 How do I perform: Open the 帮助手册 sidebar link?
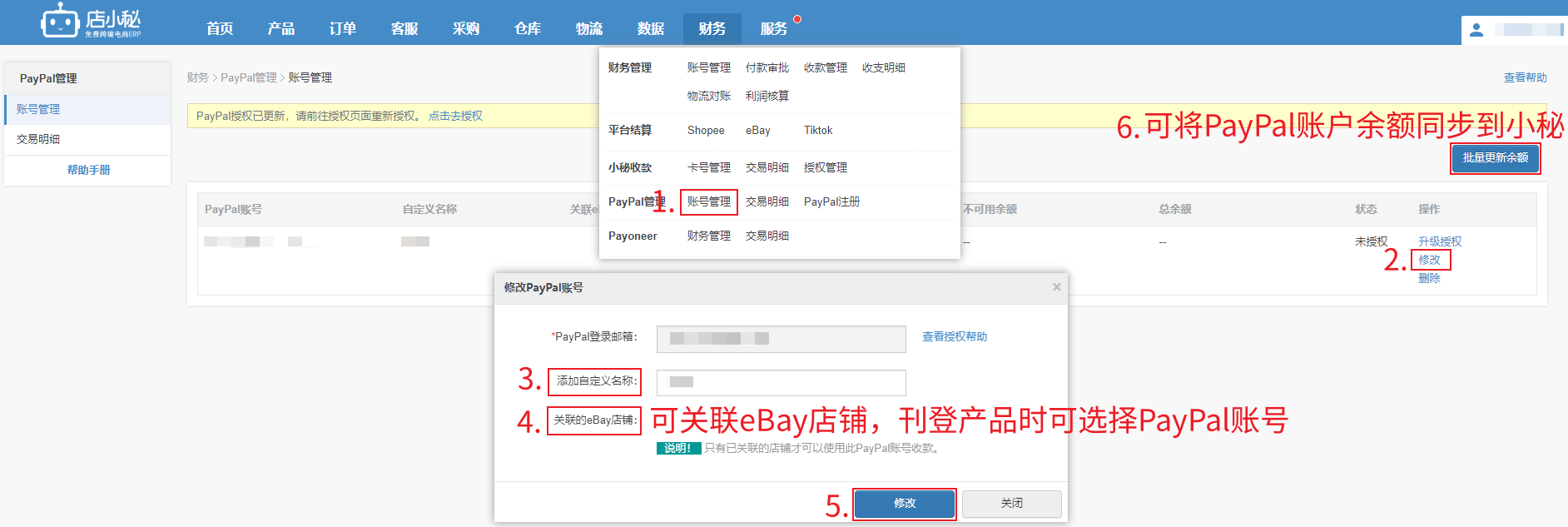click(x=88, y=170)
